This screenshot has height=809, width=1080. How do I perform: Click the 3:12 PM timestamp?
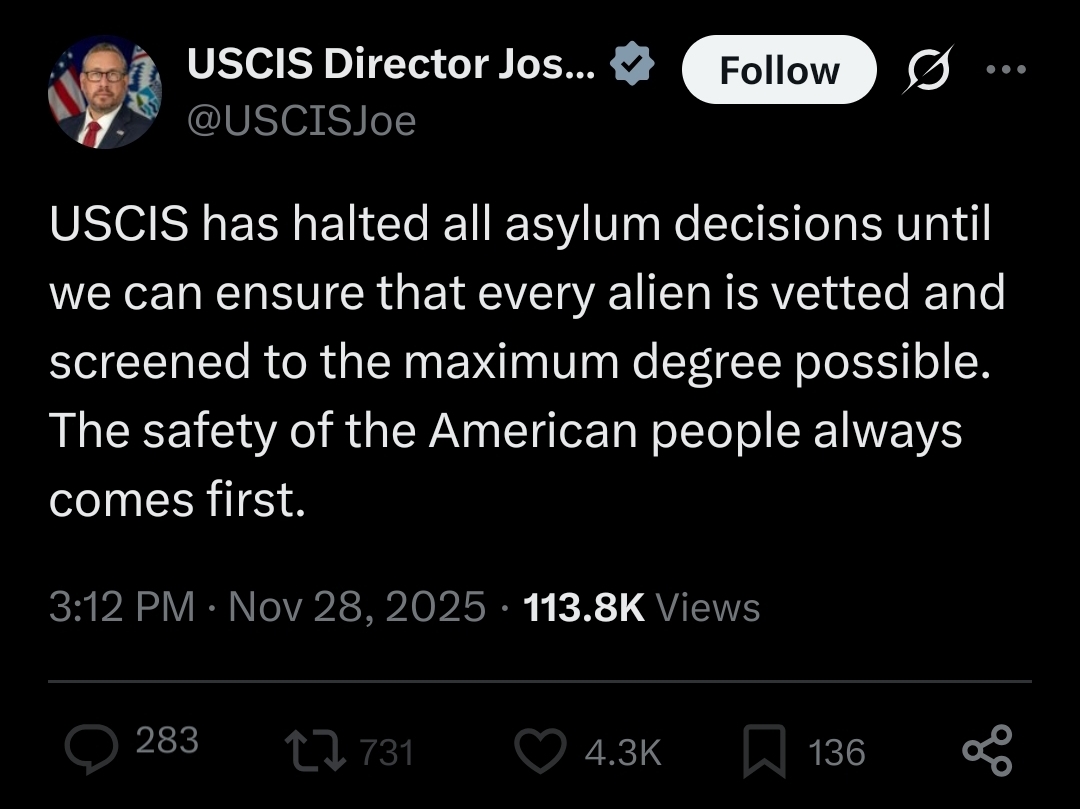point(122,607)
